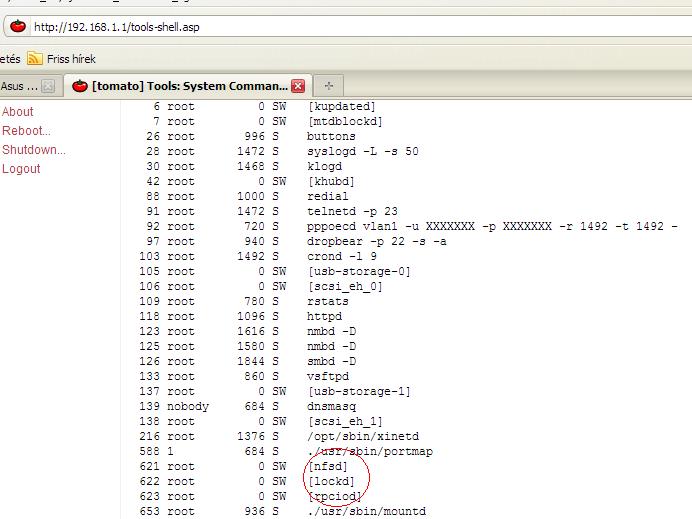692x519 pixels.
Task: Click the Logout link
Action: tap(21, 169)
